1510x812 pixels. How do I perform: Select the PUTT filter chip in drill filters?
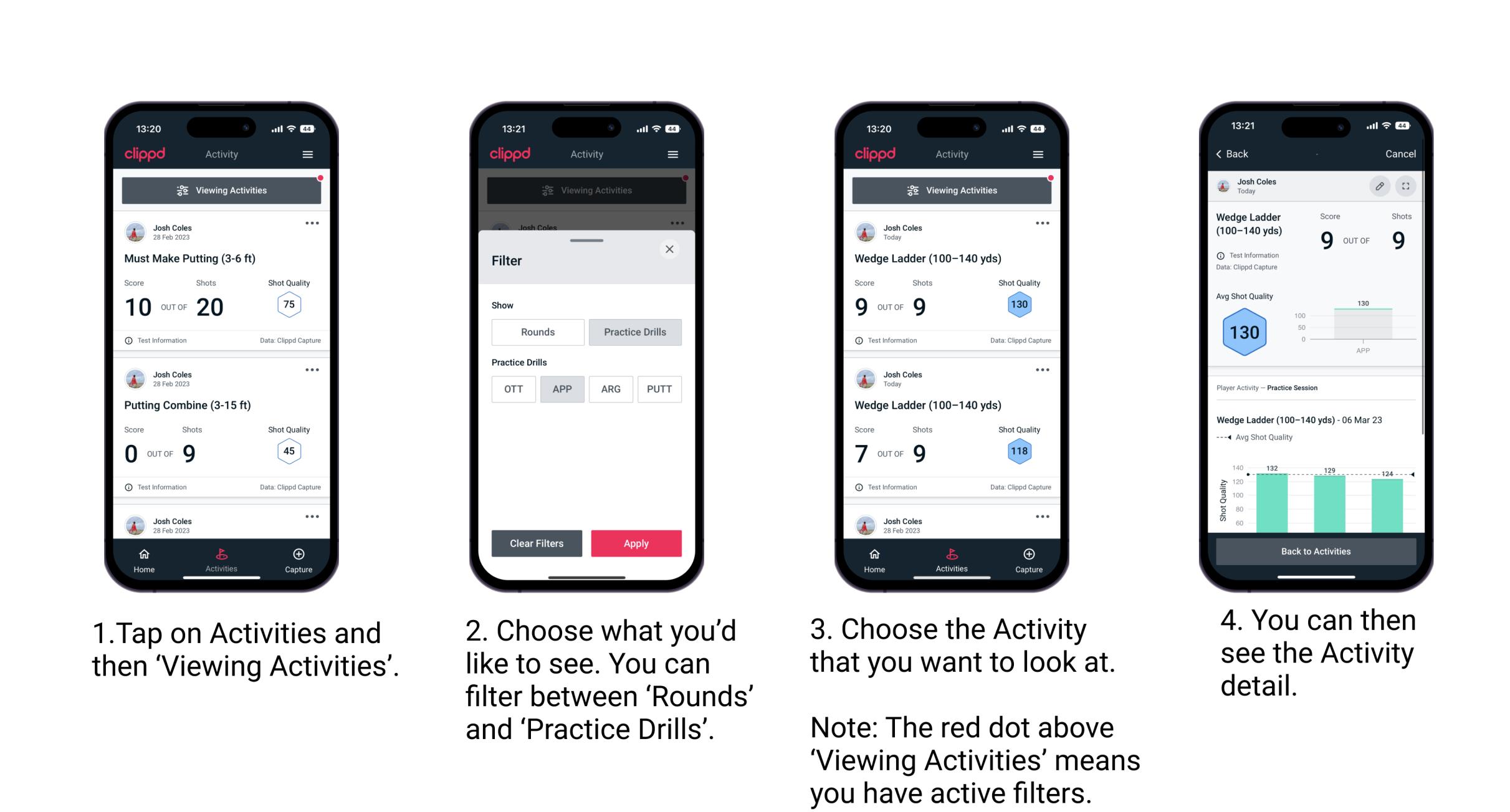click(660, 388)
